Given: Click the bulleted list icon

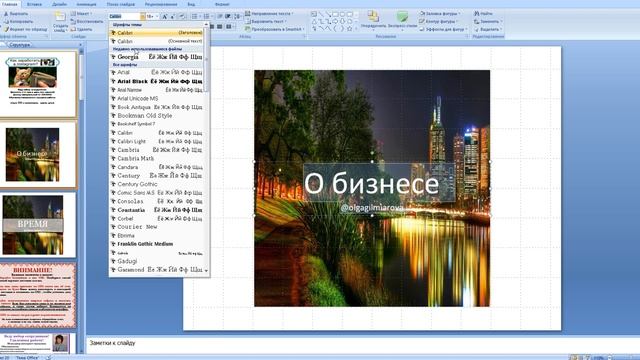Looking at the screenshot, I should coord(196,16).
